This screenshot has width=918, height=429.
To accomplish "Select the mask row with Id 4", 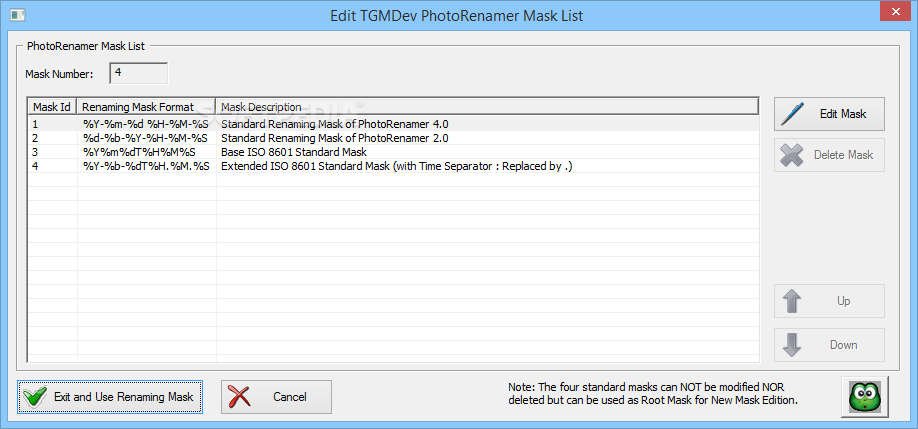I will coord(393,166).
